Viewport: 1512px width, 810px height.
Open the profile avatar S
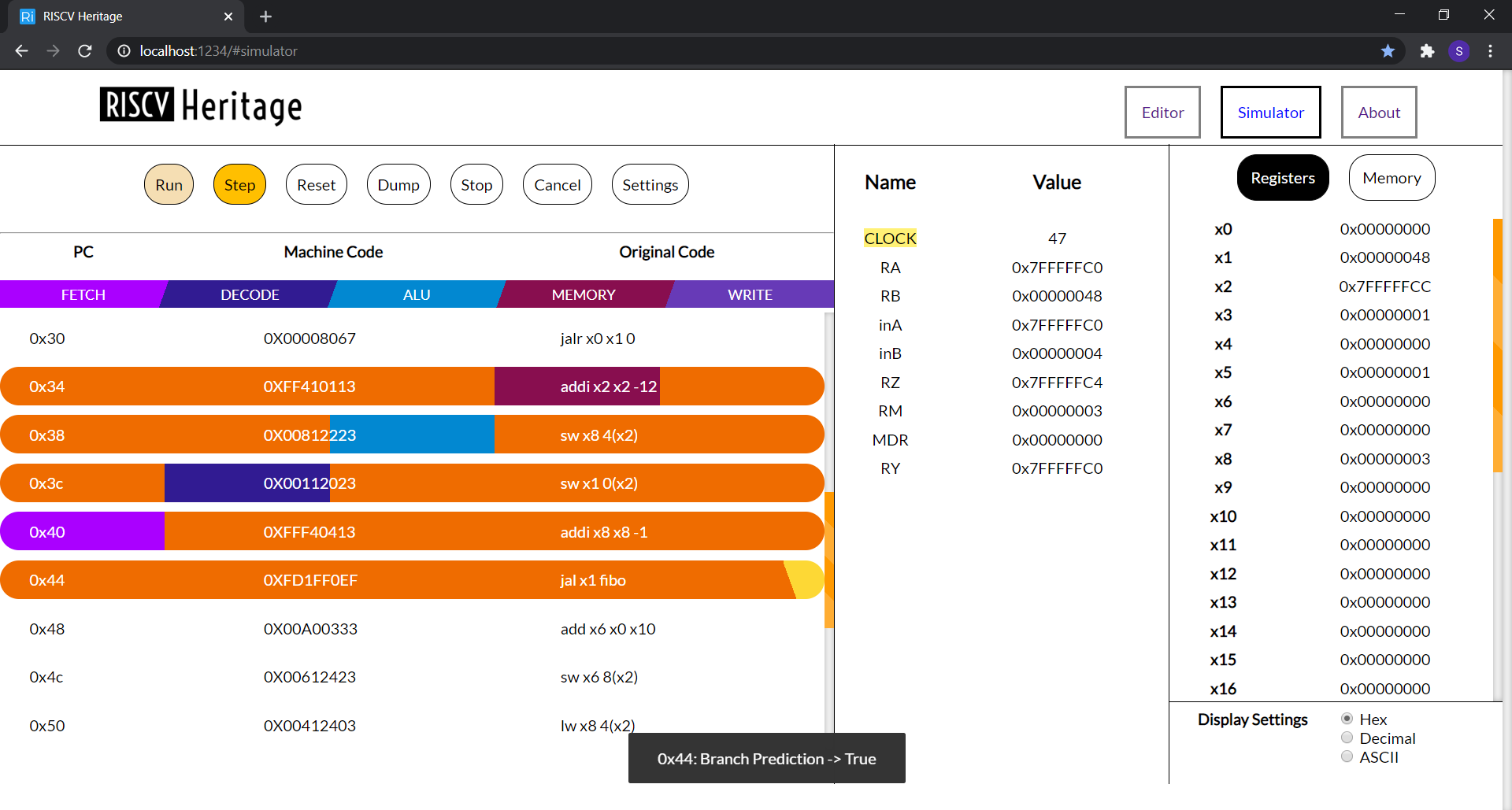[1458, 51]
